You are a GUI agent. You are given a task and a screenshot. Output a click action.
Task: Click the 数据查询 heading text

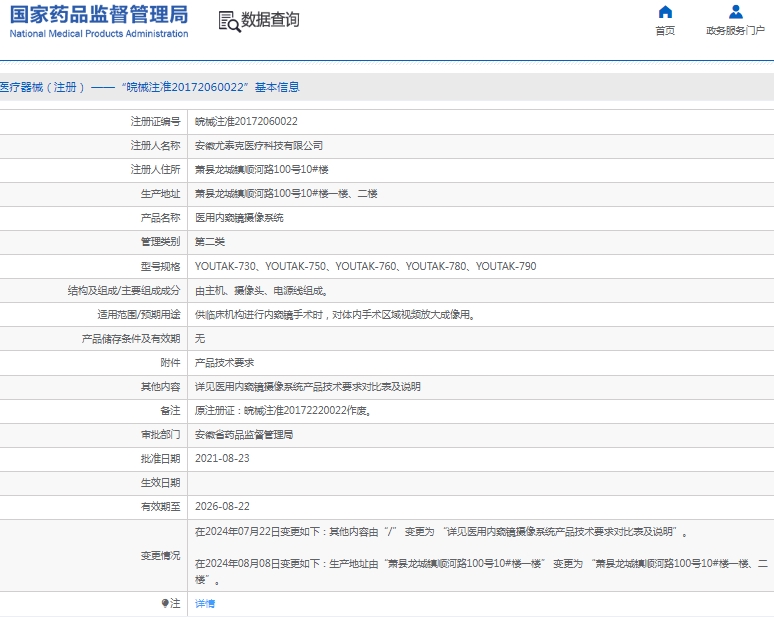click(x=270, y=20)
